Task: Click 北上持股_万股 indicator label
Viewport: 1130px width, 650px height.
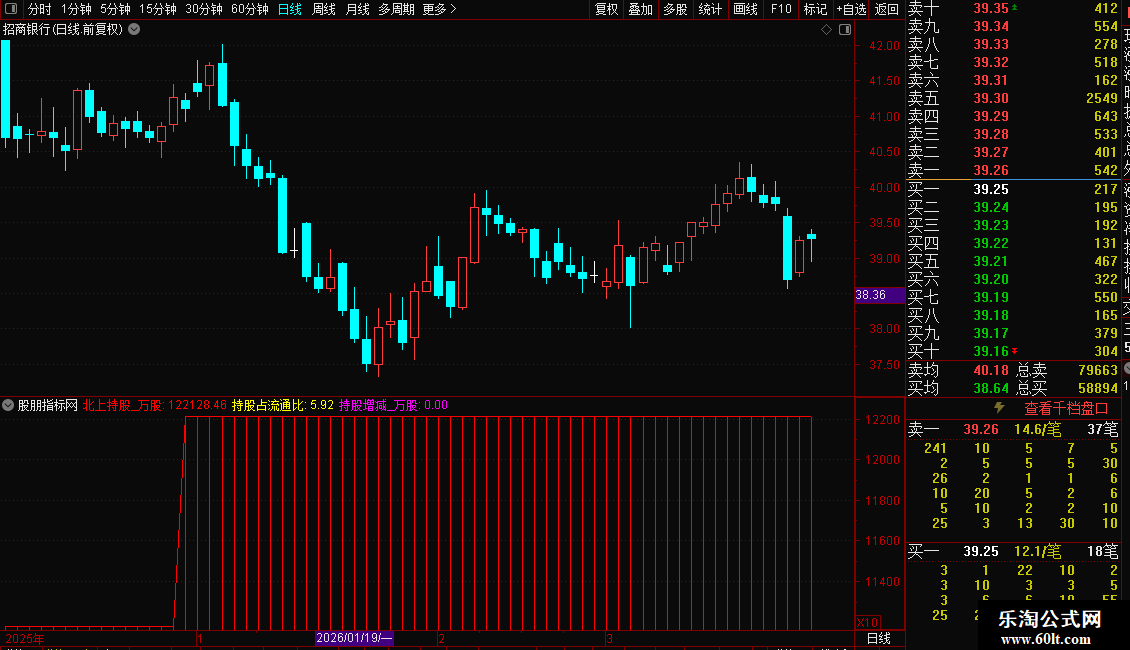Action: click(x=123, y=405)
